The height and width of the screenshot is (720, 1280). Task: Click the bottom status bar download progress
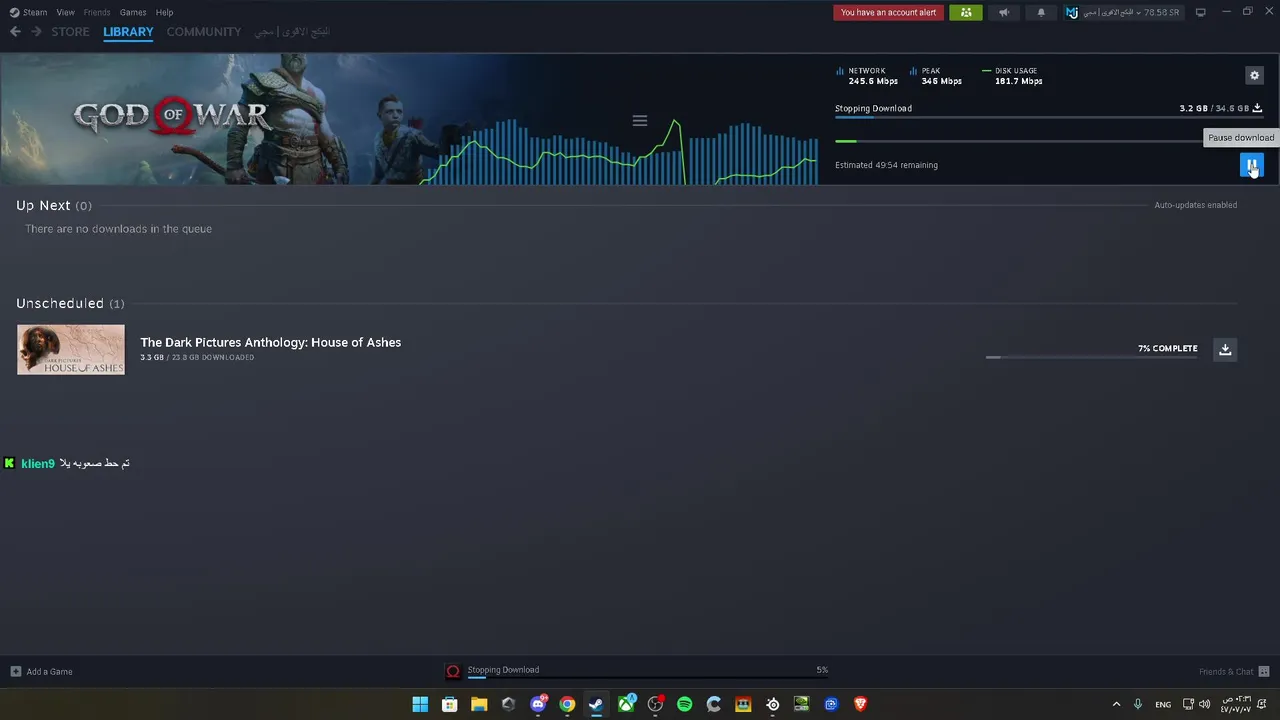tap(647, 677)
